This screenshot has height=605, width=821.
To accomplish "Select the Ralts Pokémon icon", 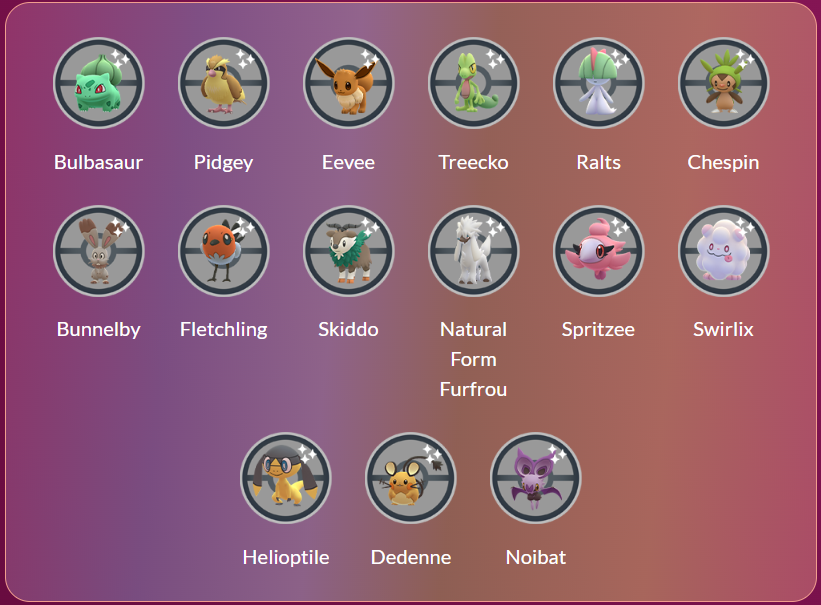I will pyautogui.click(x=598, y=84).
